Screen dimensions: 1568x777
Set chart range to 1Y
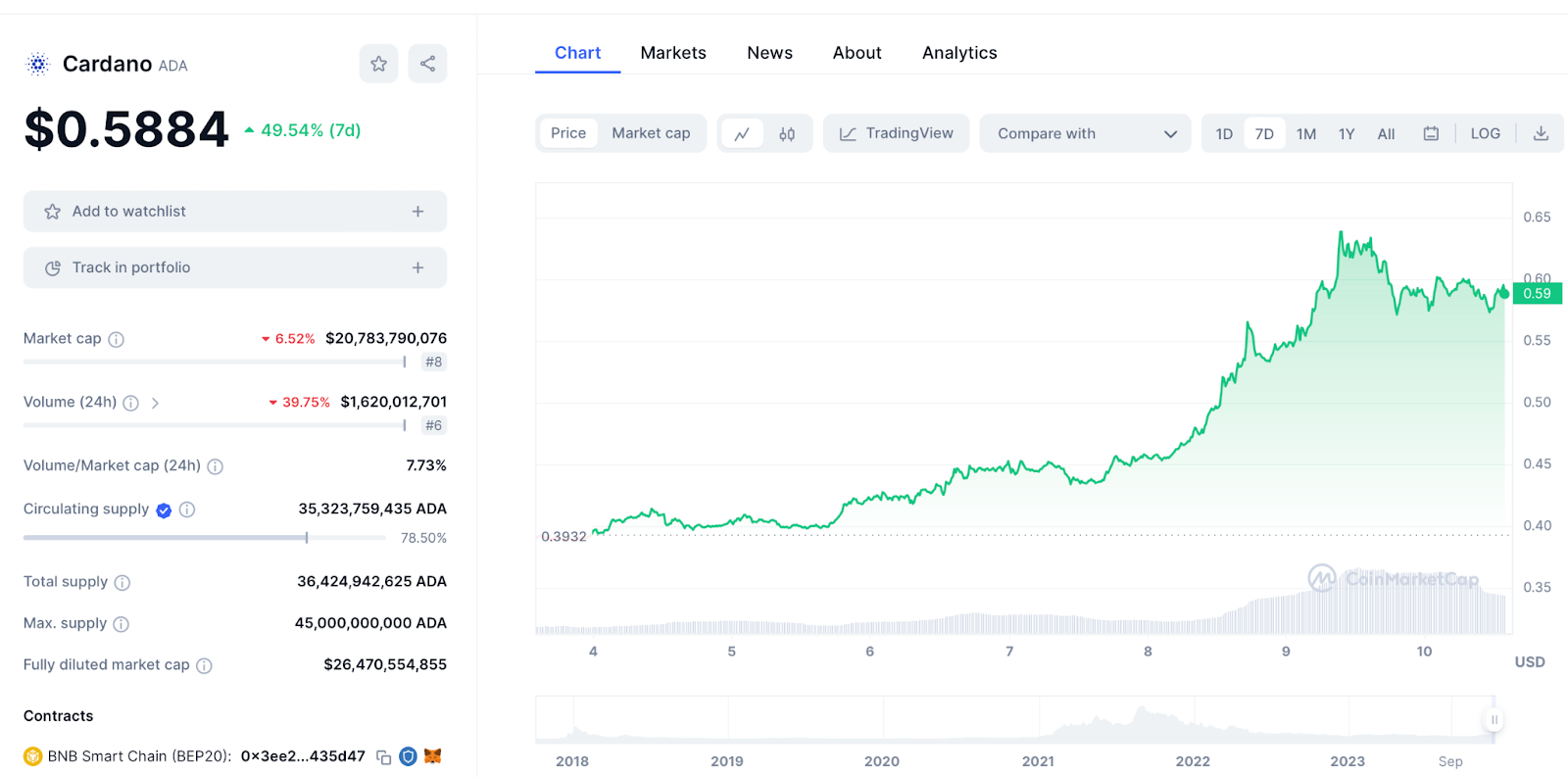[x=1347, y=133]
